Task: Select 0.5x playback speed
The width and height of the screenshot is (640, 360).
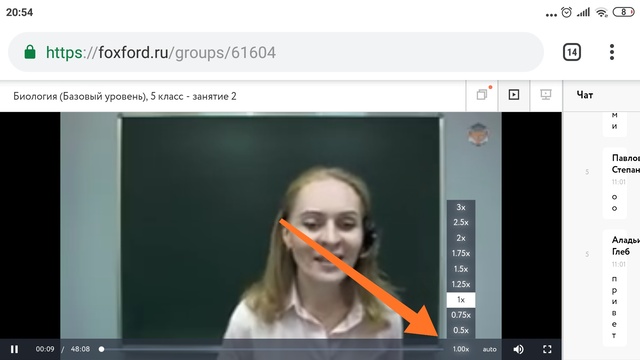Action: pos(461,330)
